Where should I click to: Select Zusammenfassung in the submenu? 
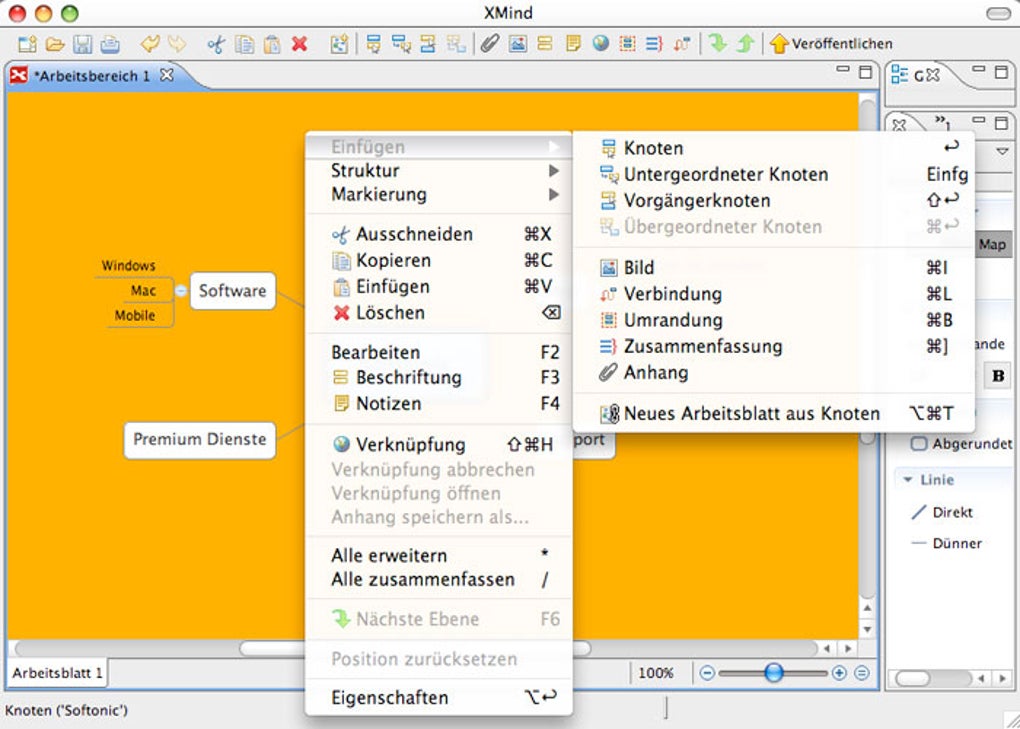[x=773, y=347]
